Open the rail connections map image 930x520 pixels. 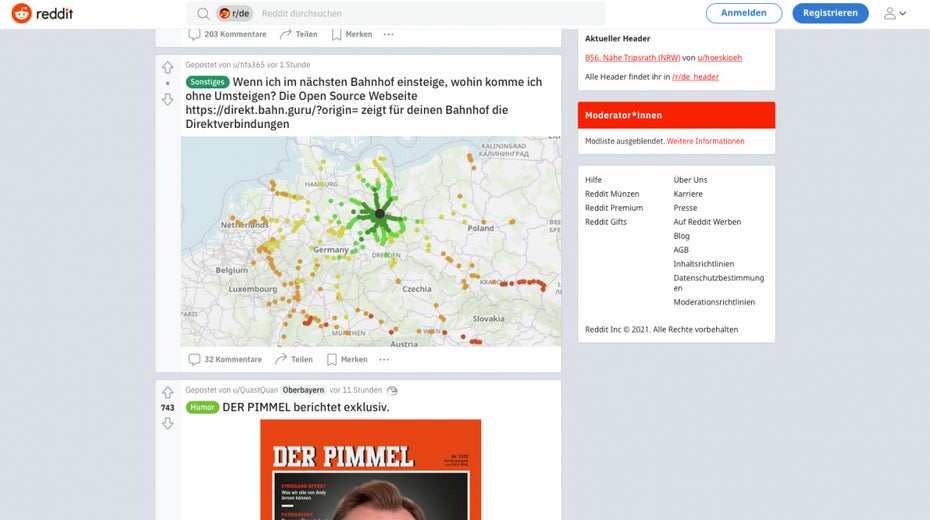371,241
